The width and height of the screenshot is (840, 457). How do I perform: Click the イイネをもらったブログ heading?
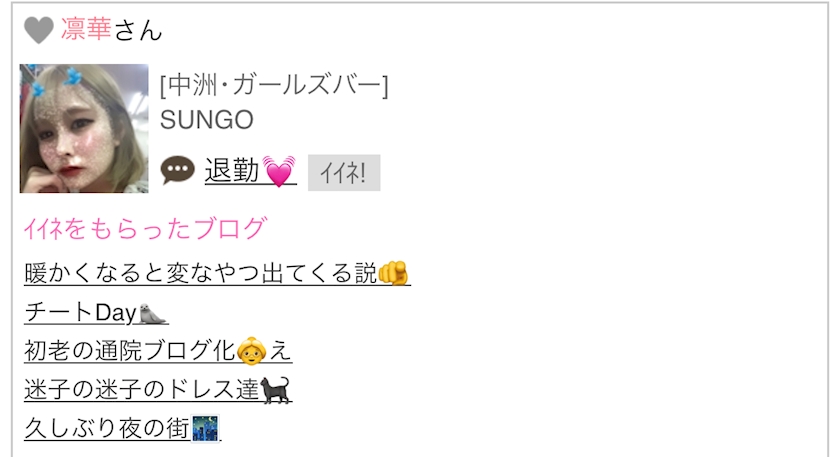[x=145, y=228]
